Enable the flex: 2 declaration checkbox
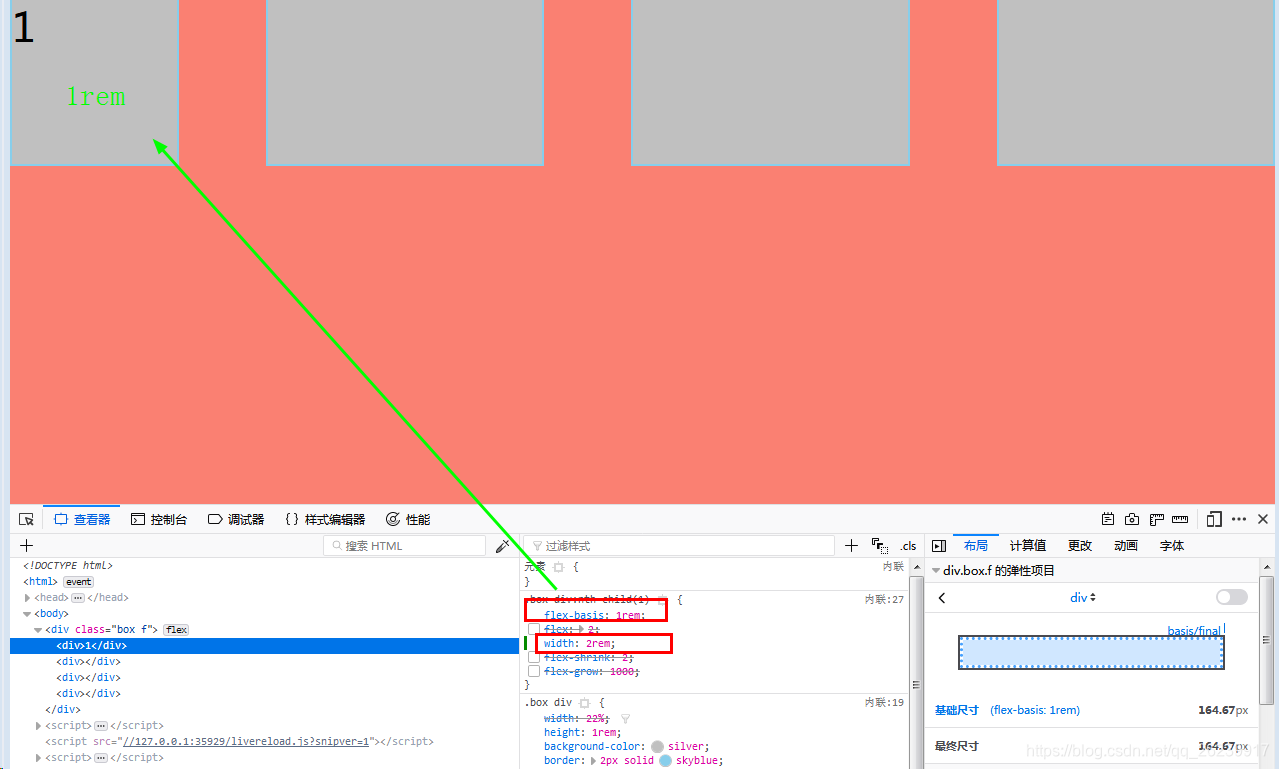This screenshot has width=1279, height=769. point(534,629)
